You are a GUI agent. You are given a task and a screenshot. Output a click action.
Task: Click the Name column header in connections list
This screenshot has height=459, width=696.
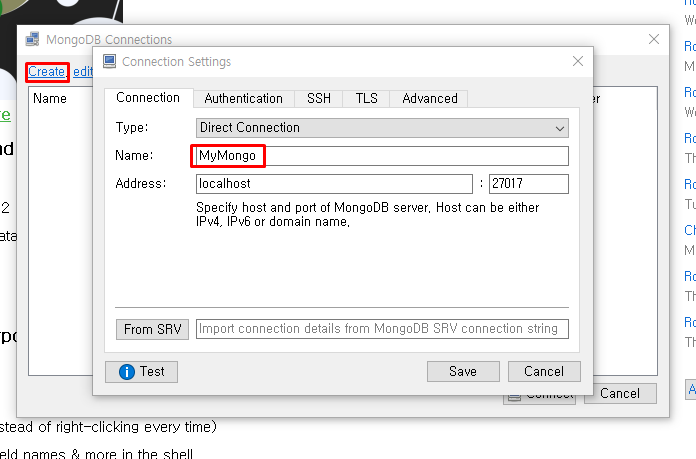pos(50,99)
